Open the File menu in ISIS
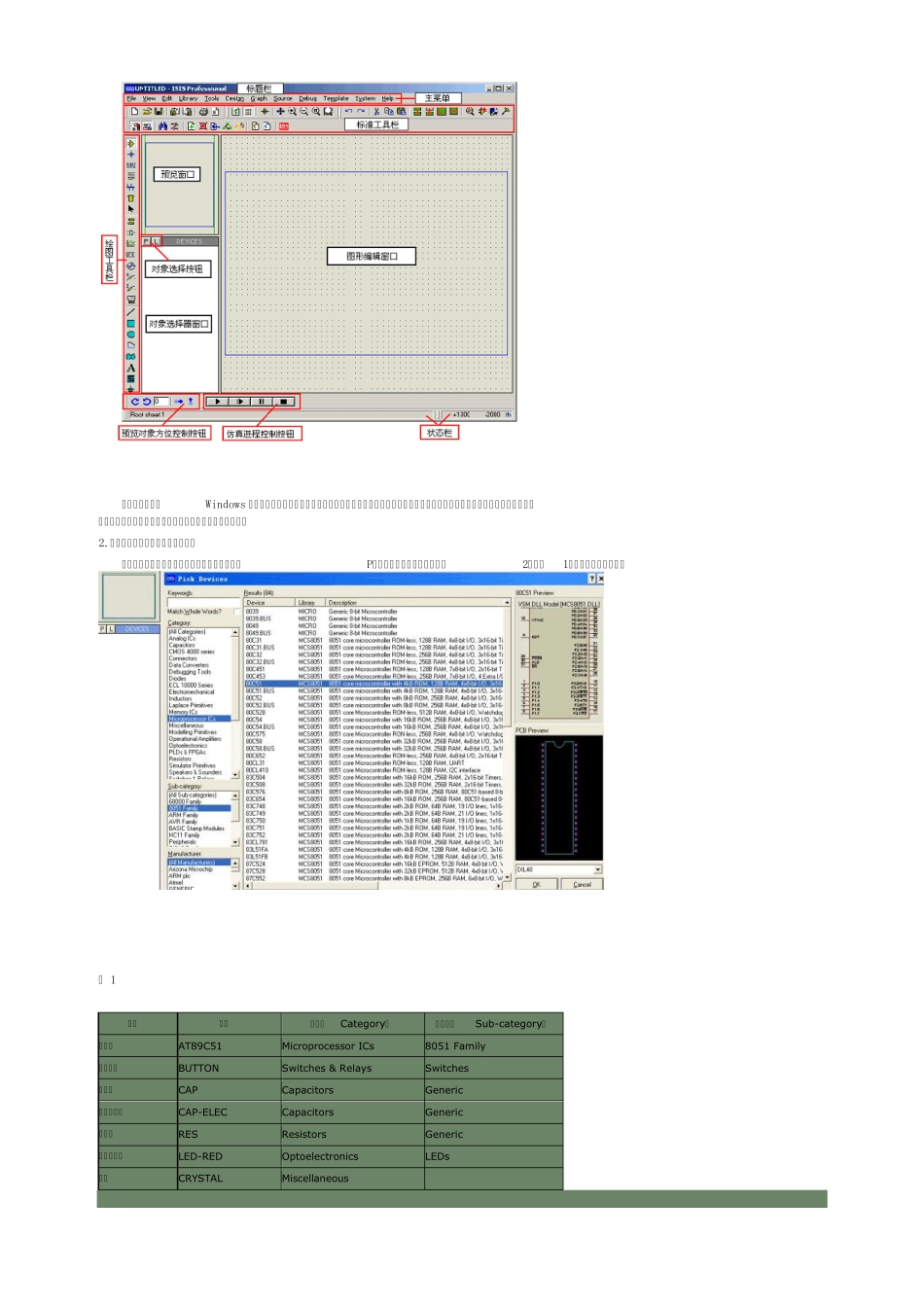924x1307 pixels. pyautogui.click(x=130, y=98)
